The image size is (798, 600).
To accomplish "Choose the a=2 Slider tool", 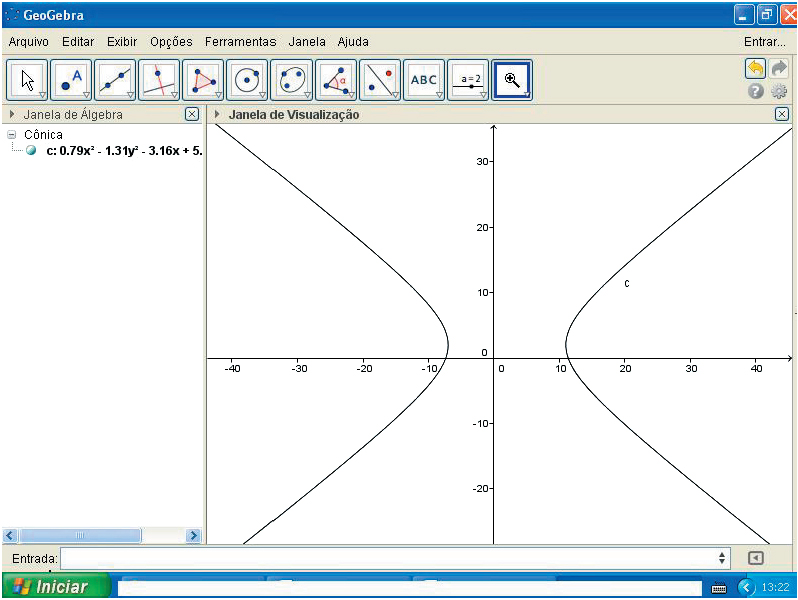I will (x=468, y=80).
